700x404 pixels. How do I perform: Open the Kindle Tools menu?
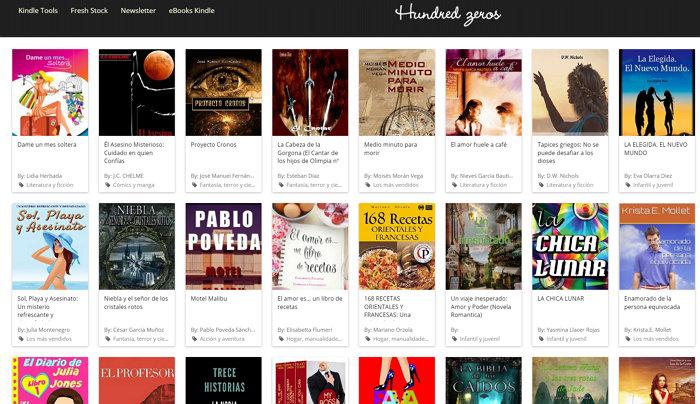tap(38, 10)
